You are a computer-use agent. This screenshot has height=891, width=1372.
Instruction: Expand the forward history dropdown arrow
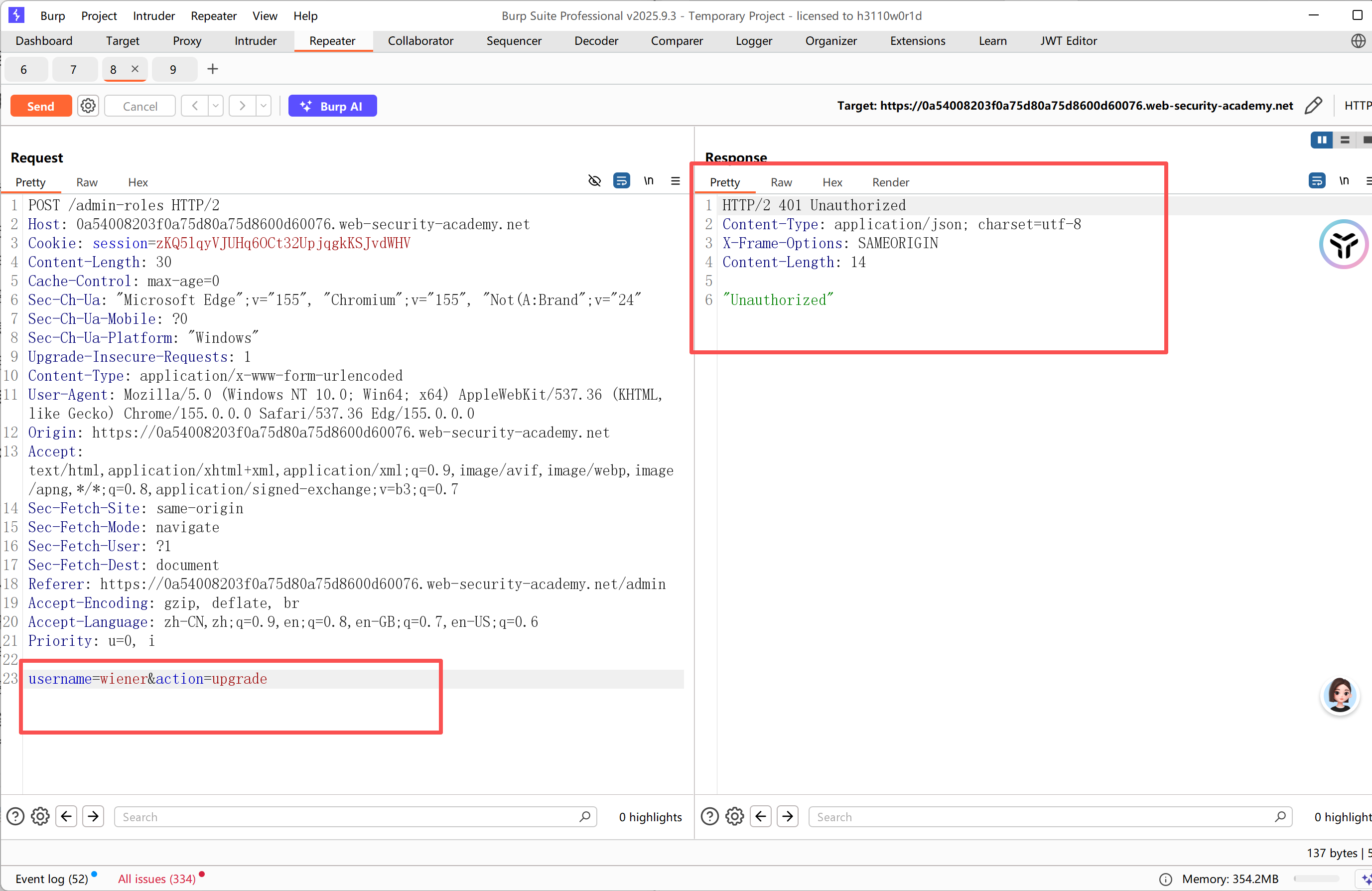click(x=264, y=106)
